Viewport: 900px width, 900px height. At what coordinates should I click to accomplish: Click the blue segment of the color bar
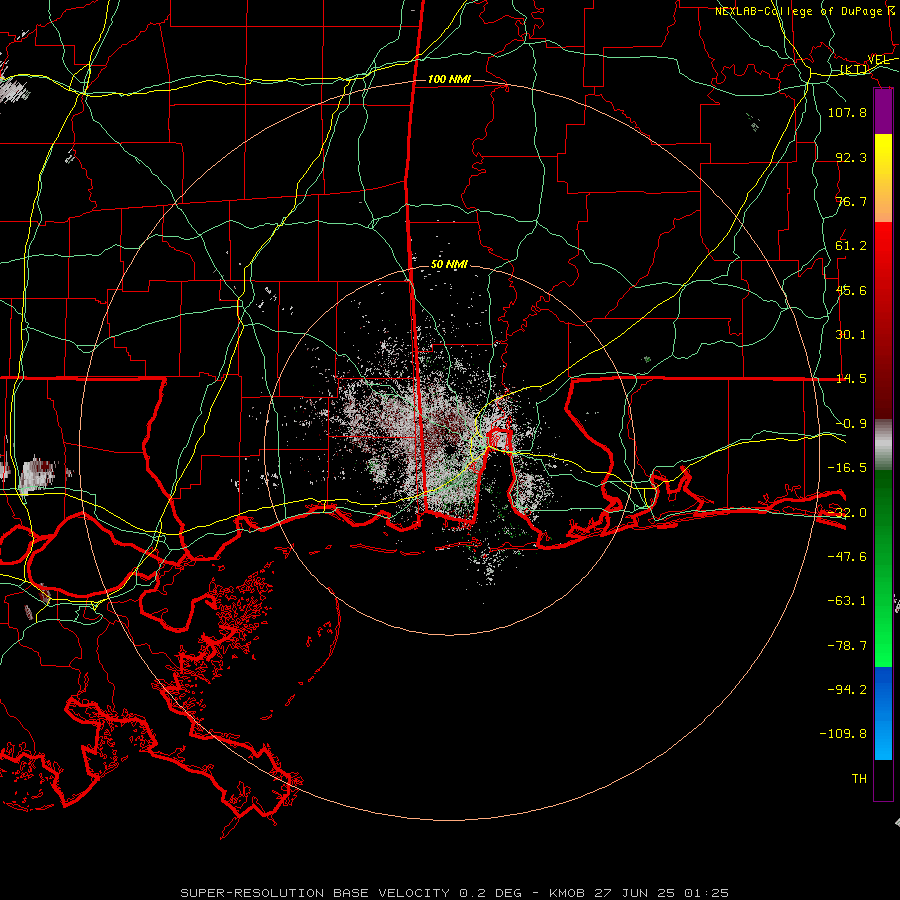[x=883, y=713]
